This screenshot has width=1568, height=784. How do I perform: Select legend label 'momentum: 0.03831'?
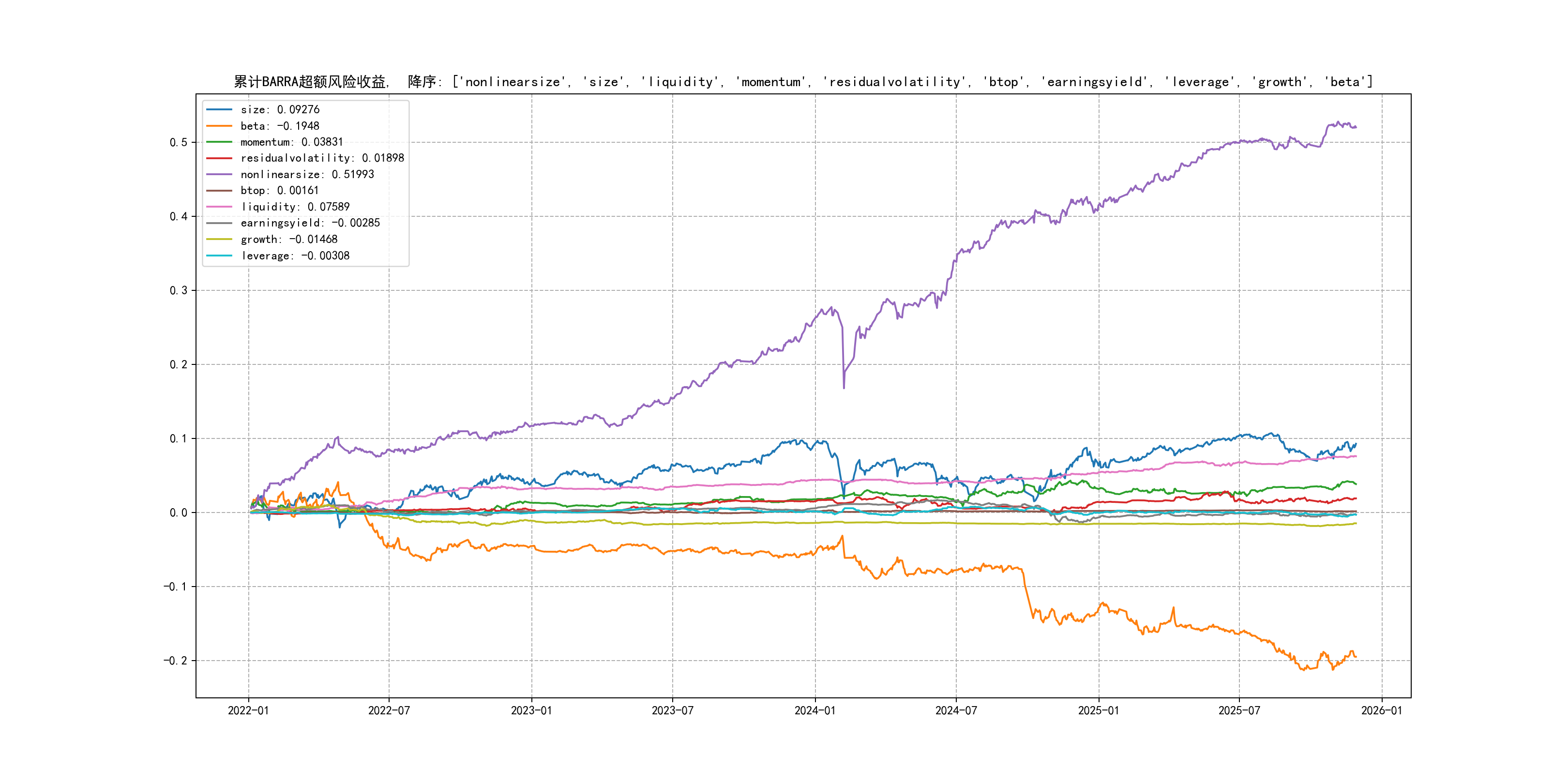pyautogui.click(x=291, y=142)
